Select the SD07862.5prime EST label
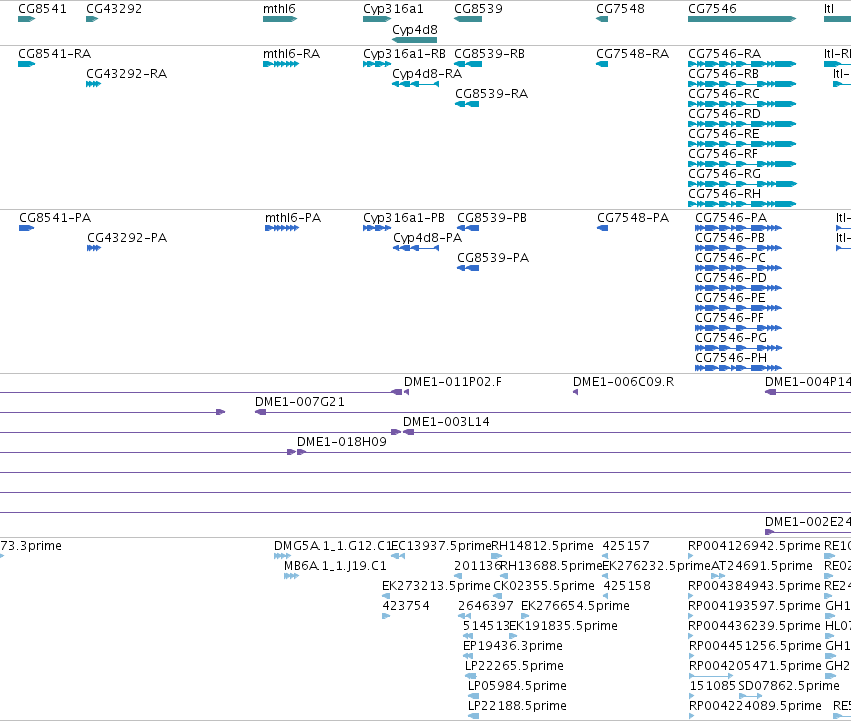Screen dimensions: 851x721 pyautogui.click(x=789, y=686)
